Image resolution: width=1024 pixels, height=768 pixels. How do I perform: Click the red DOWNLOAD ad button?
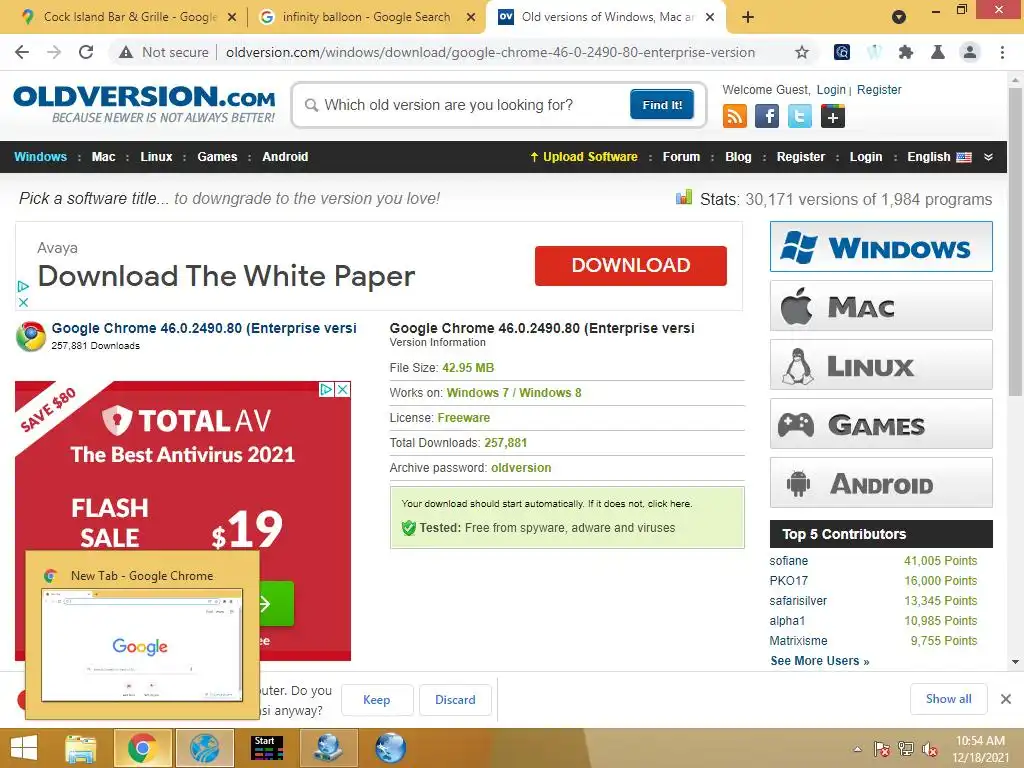(630, 265)
